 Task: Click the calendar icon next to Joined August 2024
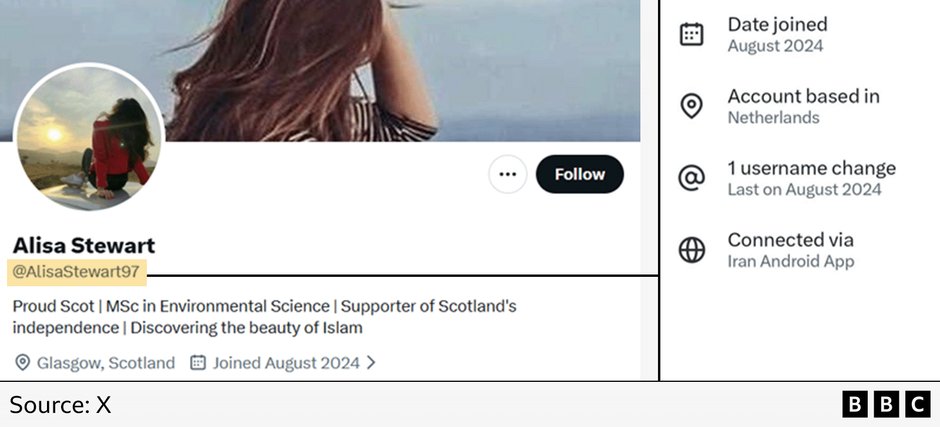point(198,363)
